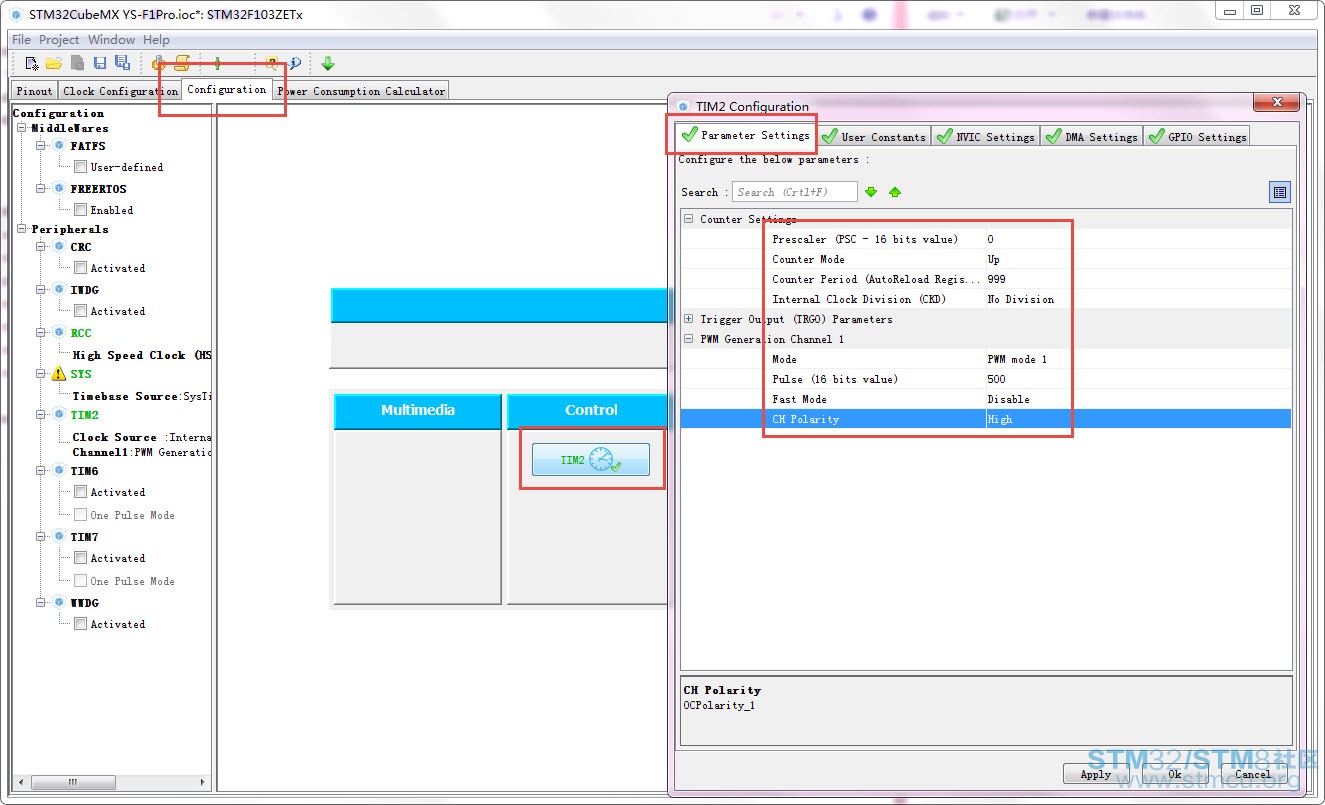Viewport: 1325px width, 805px height.
Task: Collapse the SYS tree node
Action: [41, 374]
